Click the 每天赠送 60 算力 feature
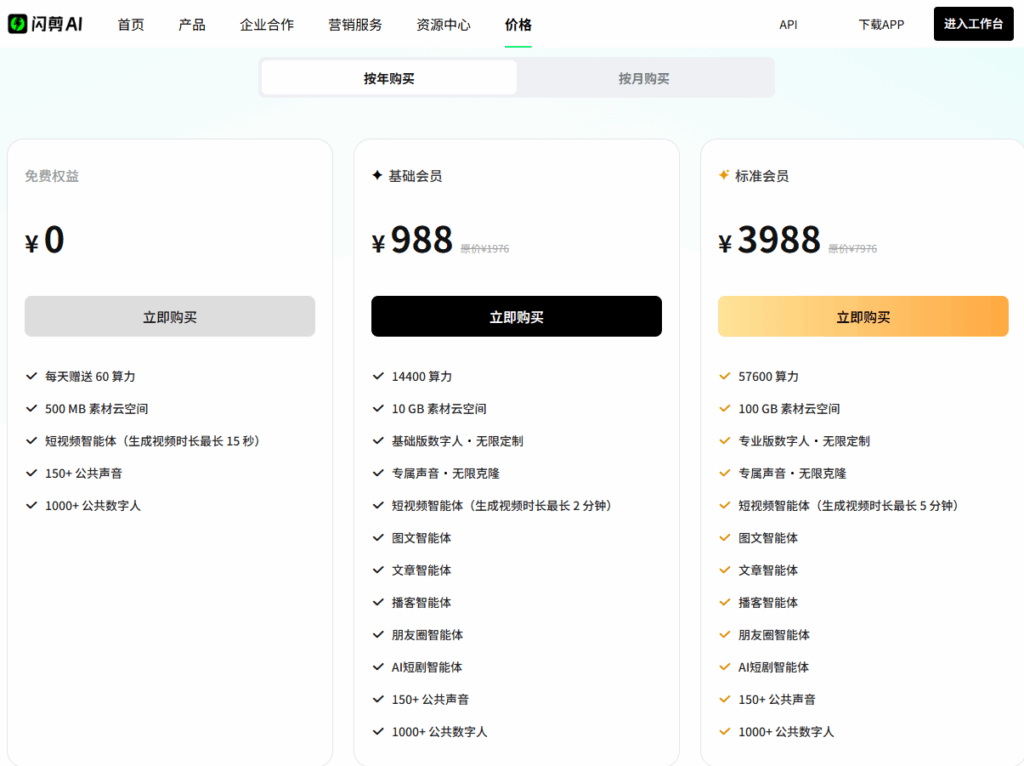Image resolution: width=1024 pixels, height=766 pixels. (90, 376)
